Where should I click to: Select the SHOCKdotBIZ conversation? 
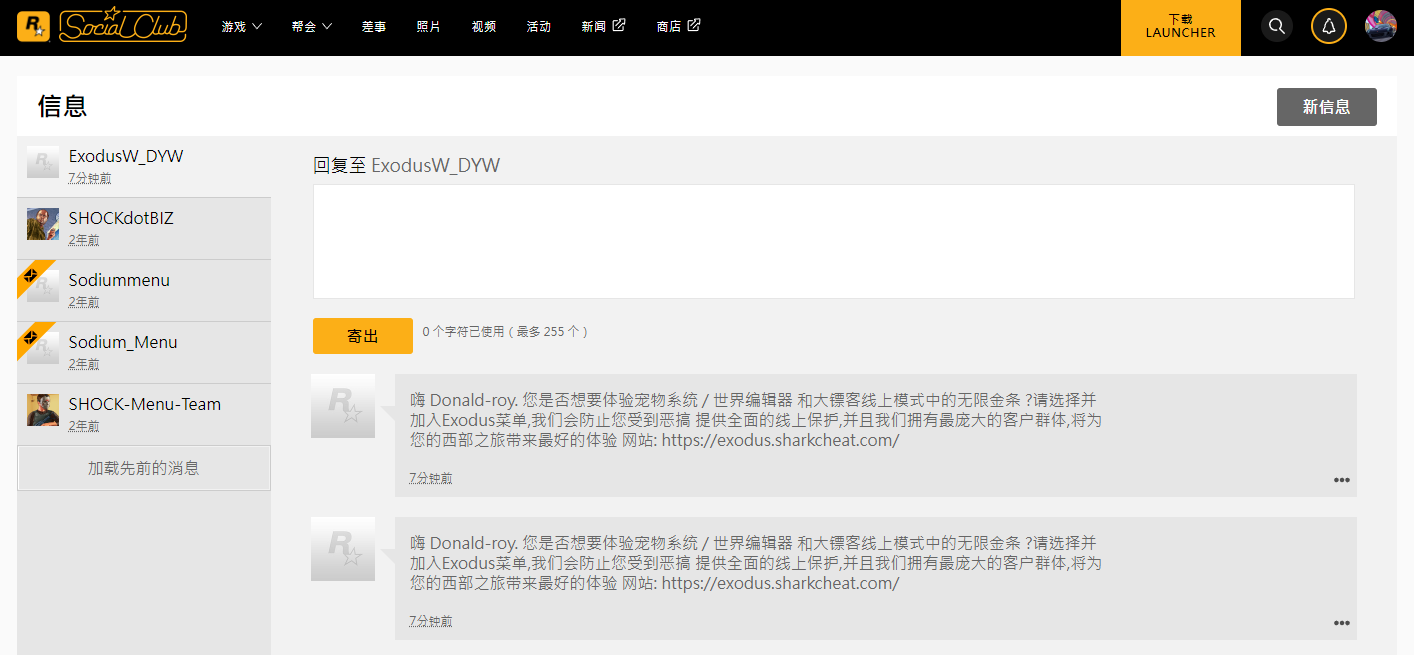[144, 229]
